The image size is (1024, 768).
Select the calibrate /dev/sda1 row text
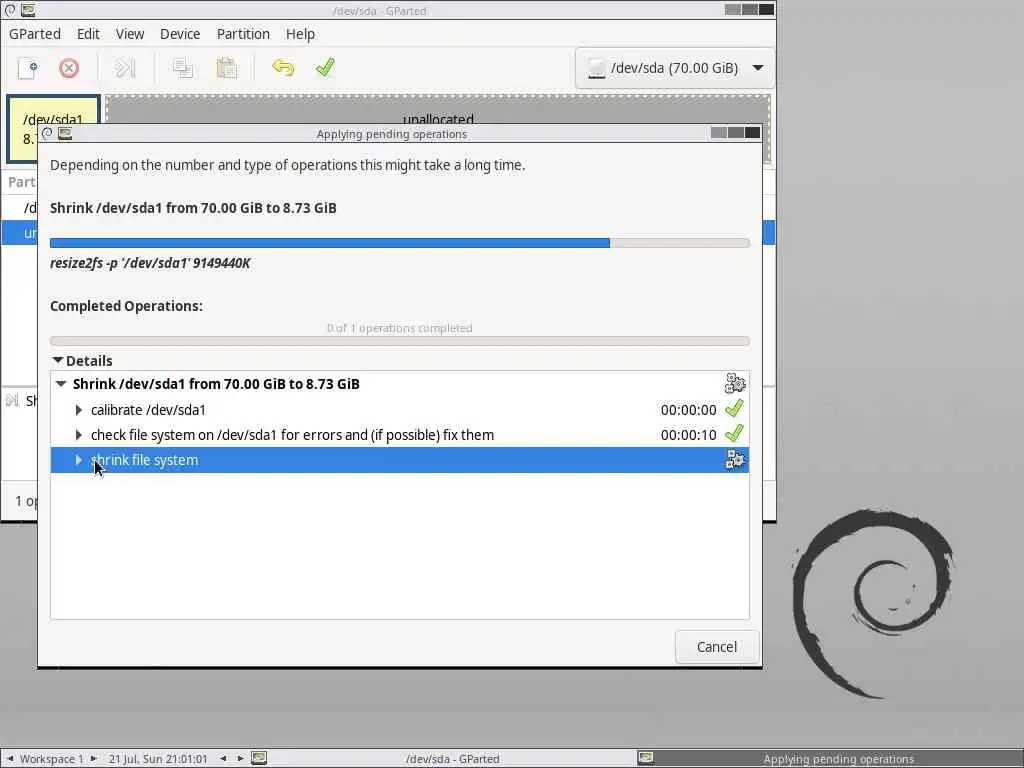click(148, 410)
